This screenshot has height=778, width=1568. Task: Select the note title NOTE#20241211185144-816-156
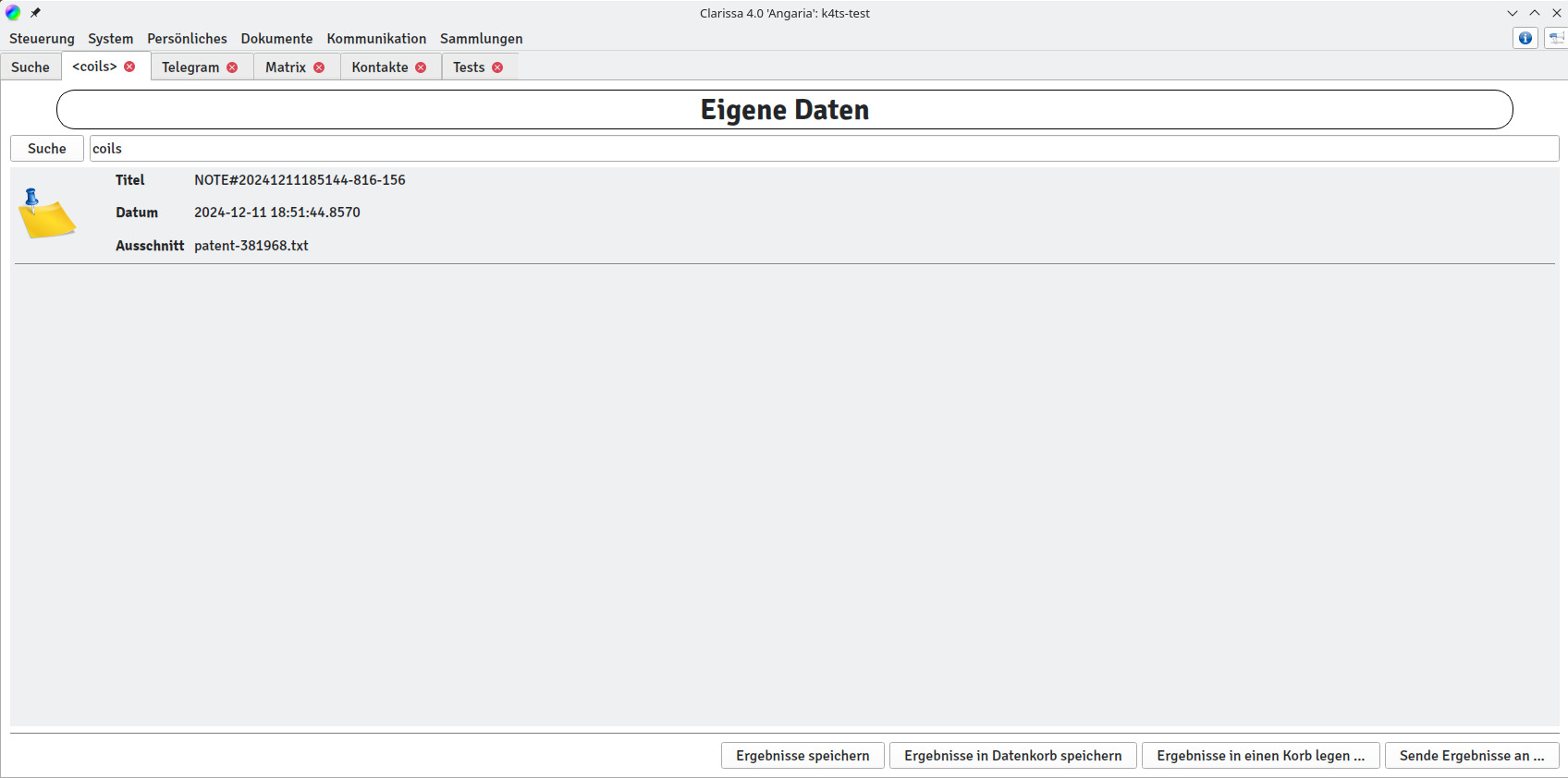pos(300,180)
